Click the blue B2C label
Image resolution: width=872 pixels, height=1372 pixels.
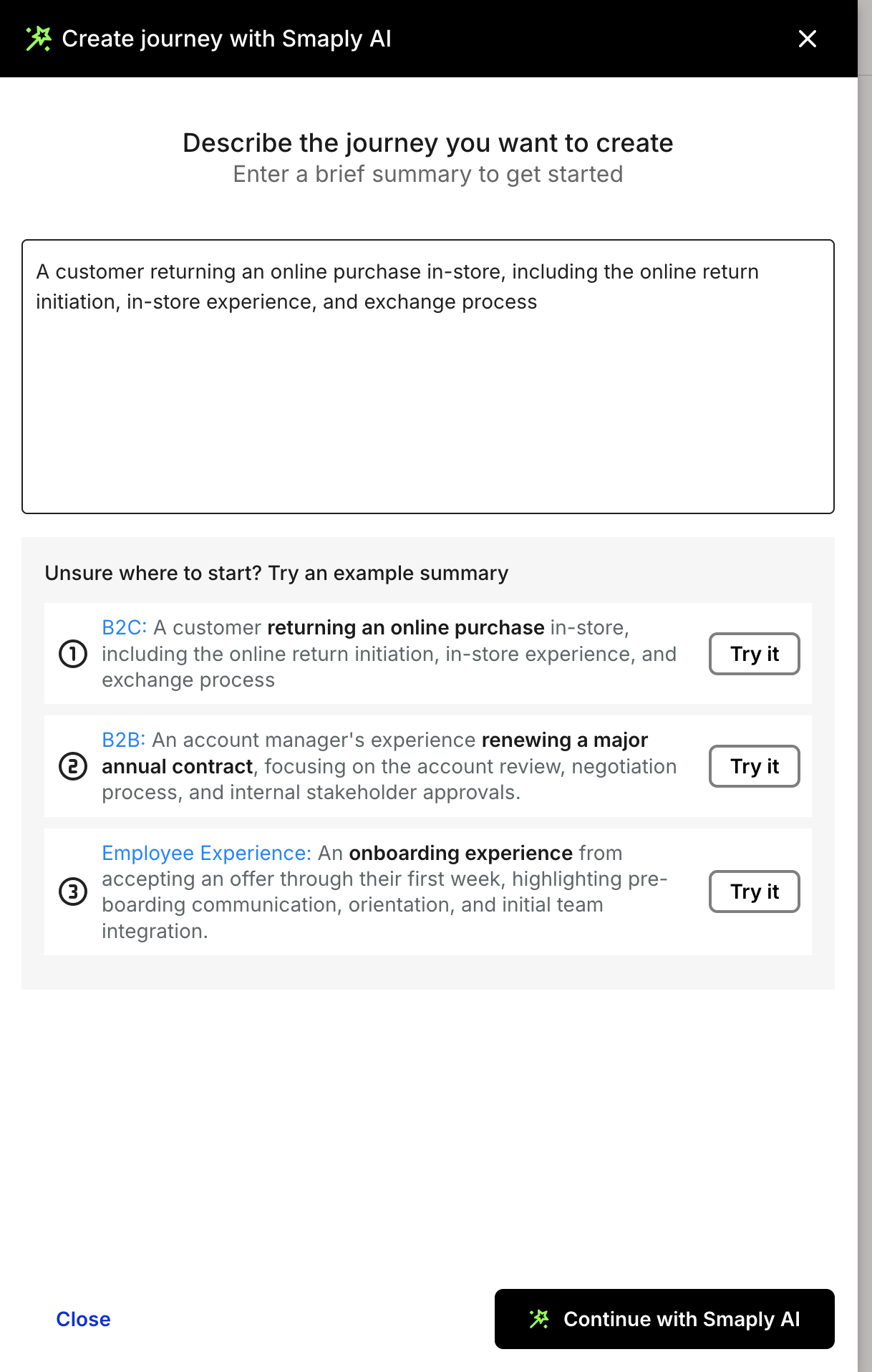click(124, 628)
